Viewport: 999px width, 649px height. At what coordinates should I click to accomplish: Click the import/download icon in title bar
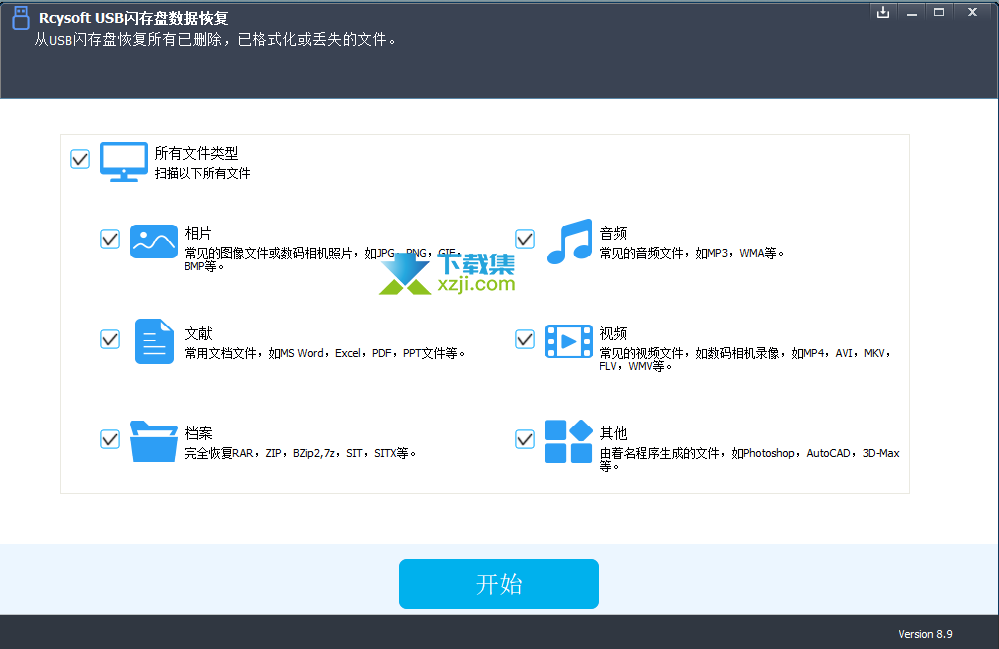pos(882,12)
